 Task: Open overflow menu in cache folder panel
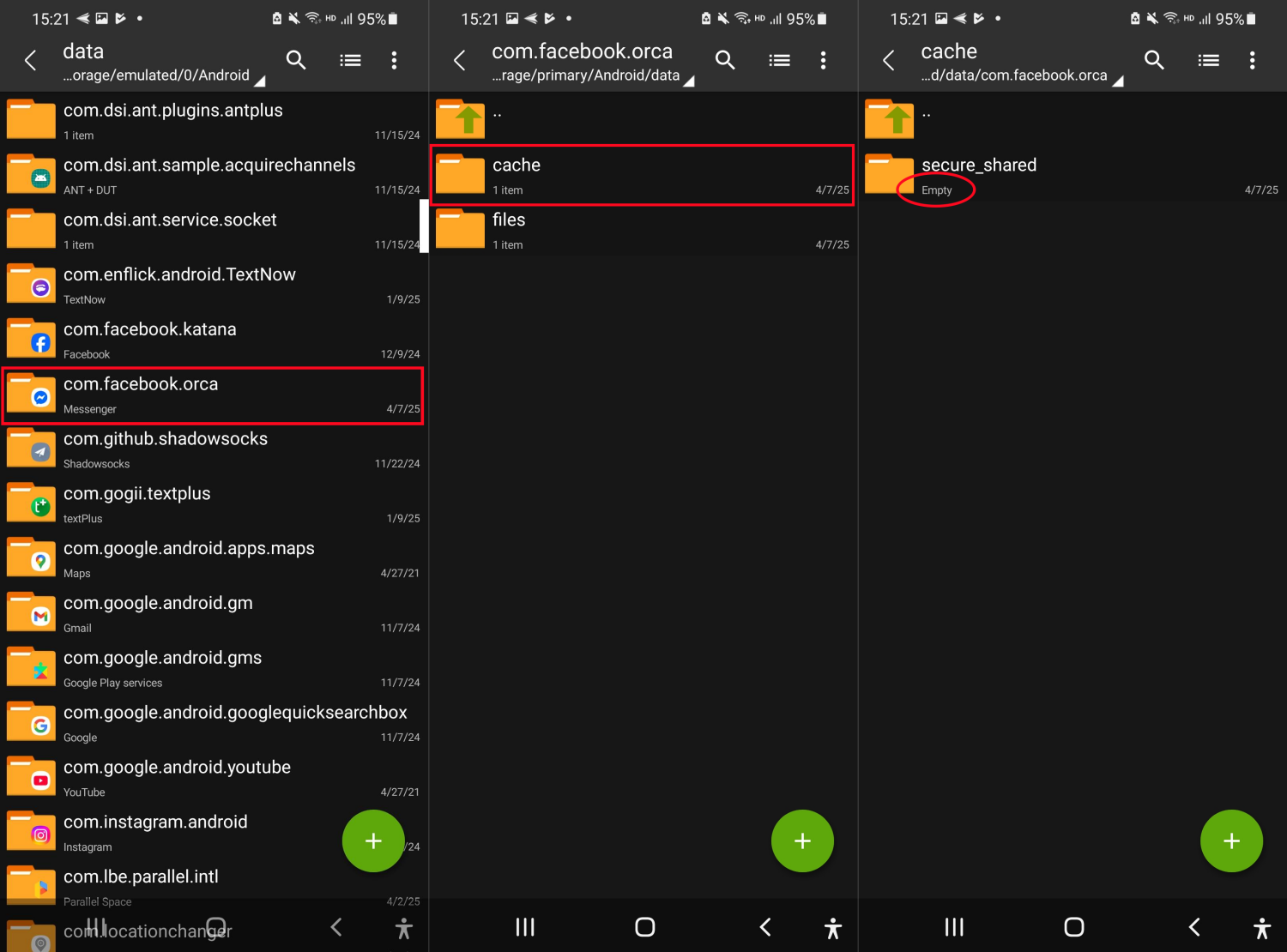tap(1252, 60)
